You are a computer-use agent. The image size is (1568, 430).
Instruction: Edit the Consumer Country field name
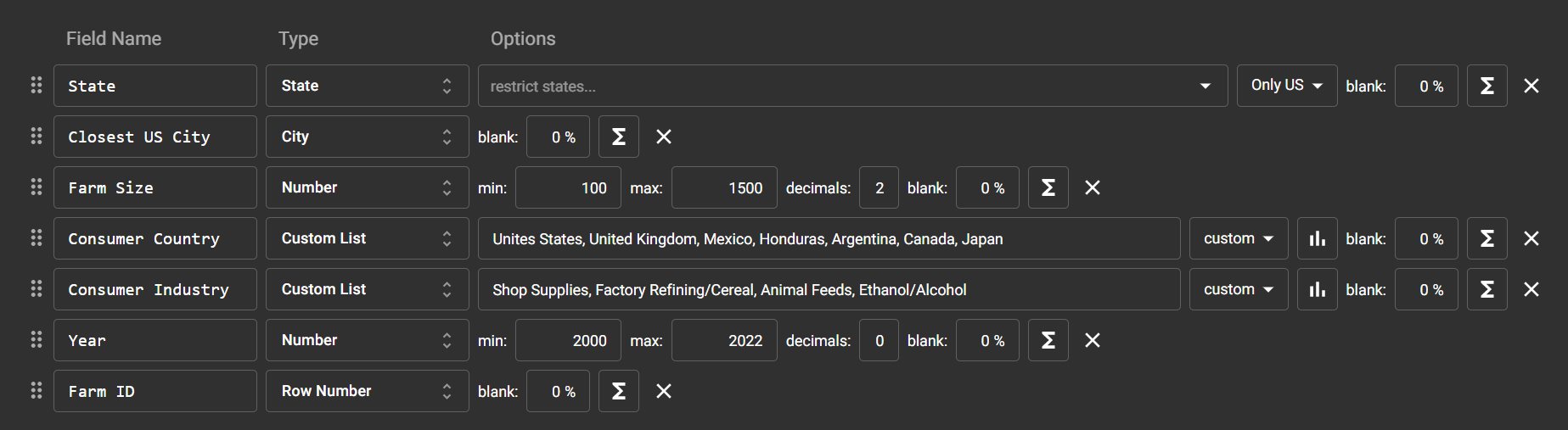click(155, 238)
